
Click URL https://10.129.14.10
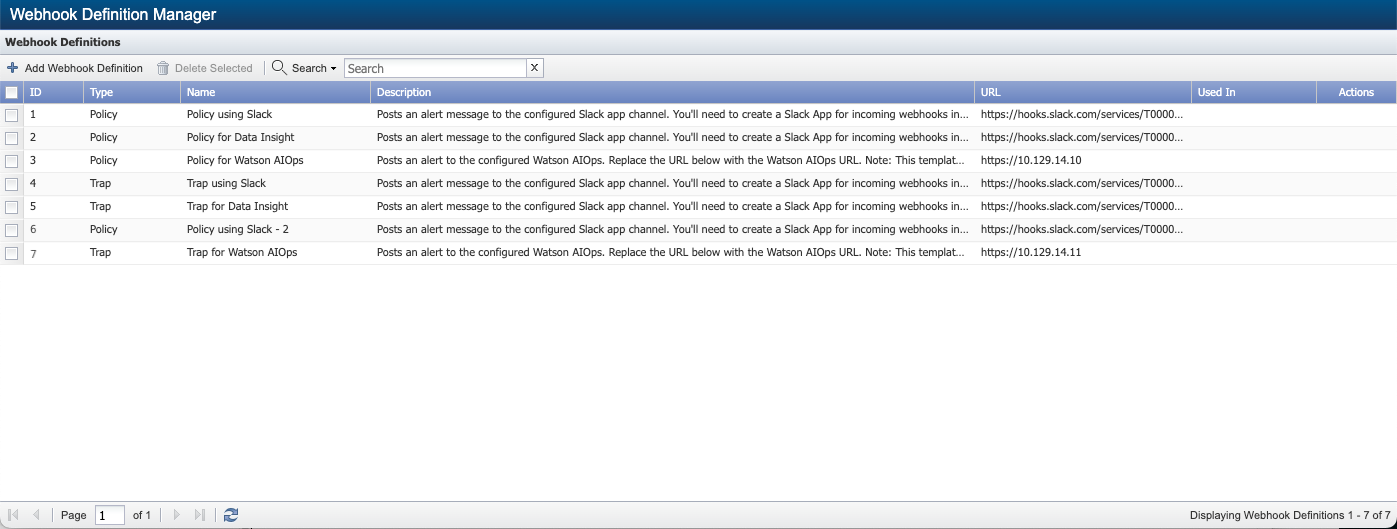pos(1031,160)
